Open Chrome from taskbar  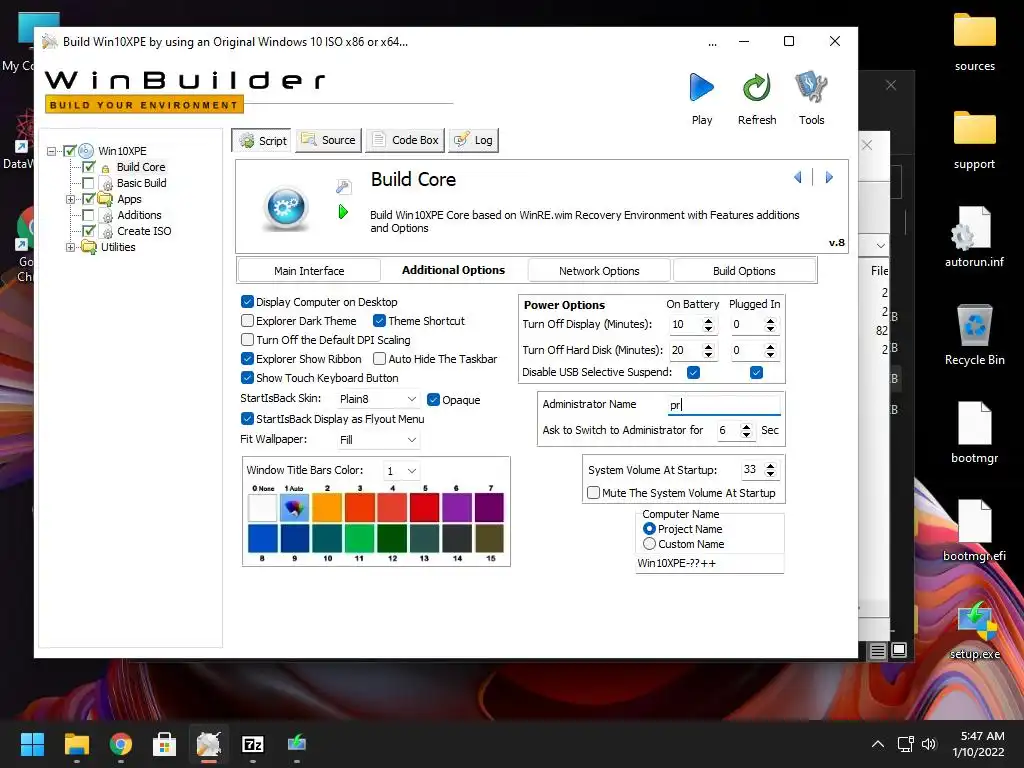pyautogui.click(x=121, y=744)
